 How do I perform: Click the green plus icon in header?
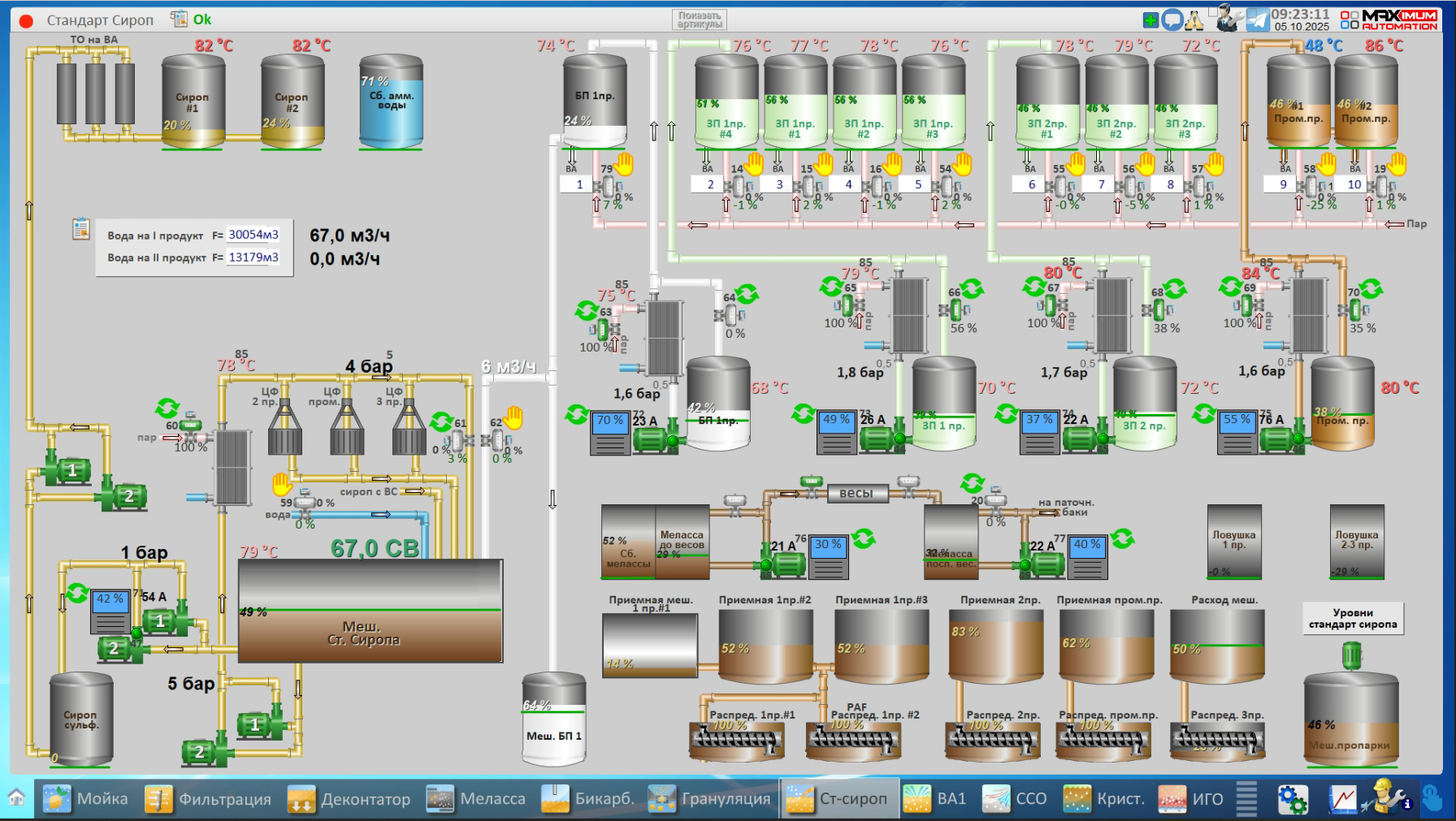click(1150, 19)
